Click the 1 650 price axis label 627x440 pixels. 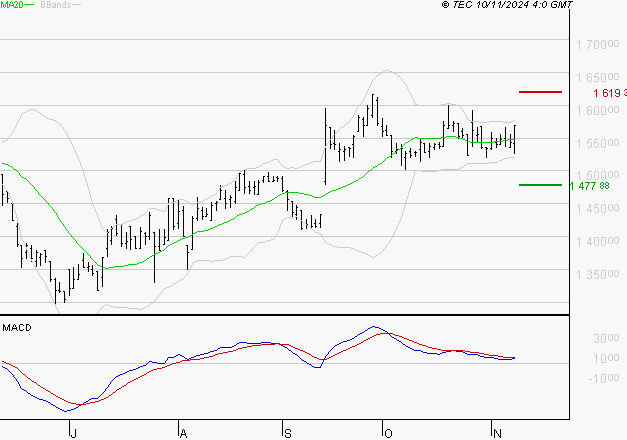(597, 77)
